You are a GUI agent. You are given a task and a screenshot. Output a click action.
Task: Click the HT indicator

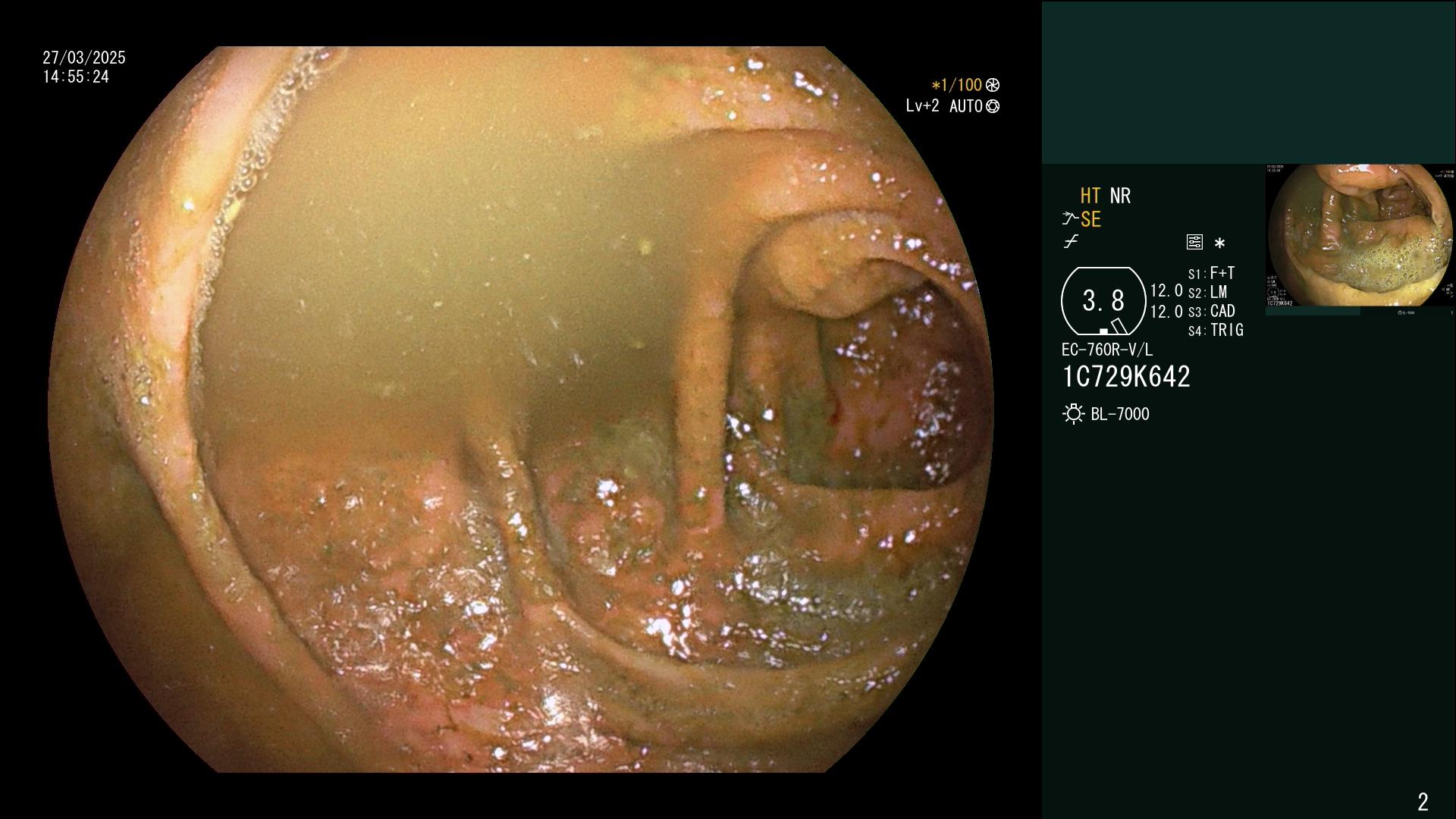click(1090, 196)
